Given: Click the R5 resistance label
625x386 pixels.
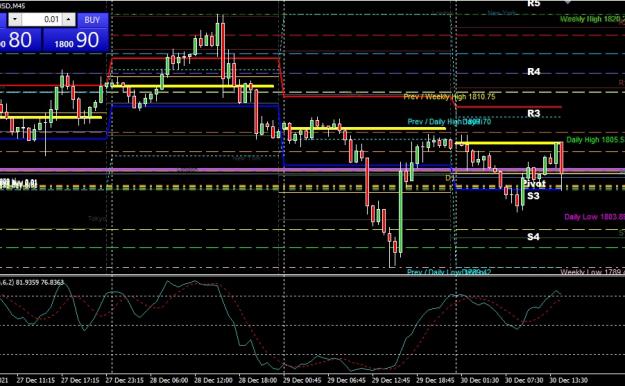Looking at the screenshot, I should [x=533, y=4].
